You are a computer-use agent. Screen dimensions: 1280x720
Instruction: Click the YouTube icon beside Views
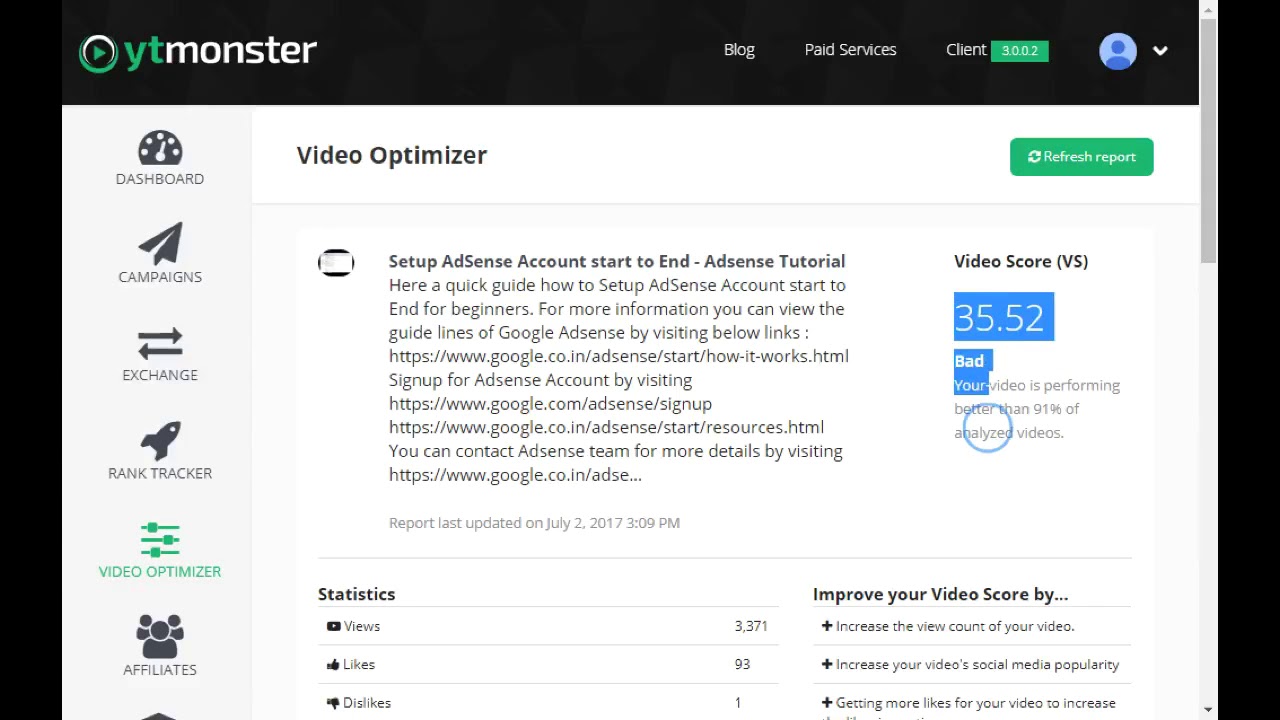[x=333, y=626]
